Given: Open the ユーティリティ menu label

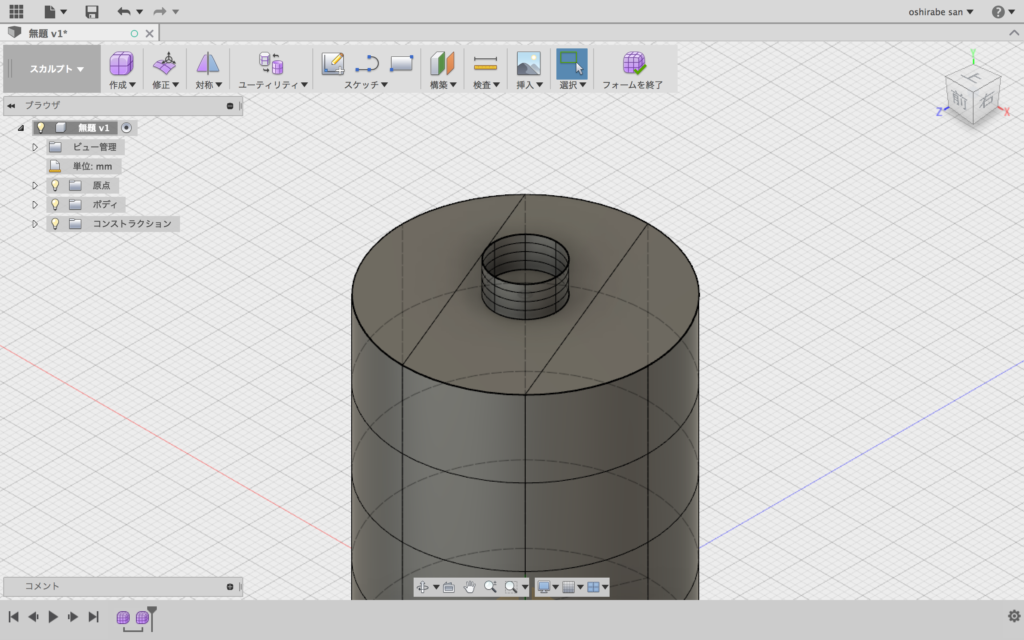Looking at the screenshot, I should tap(272, 85).
